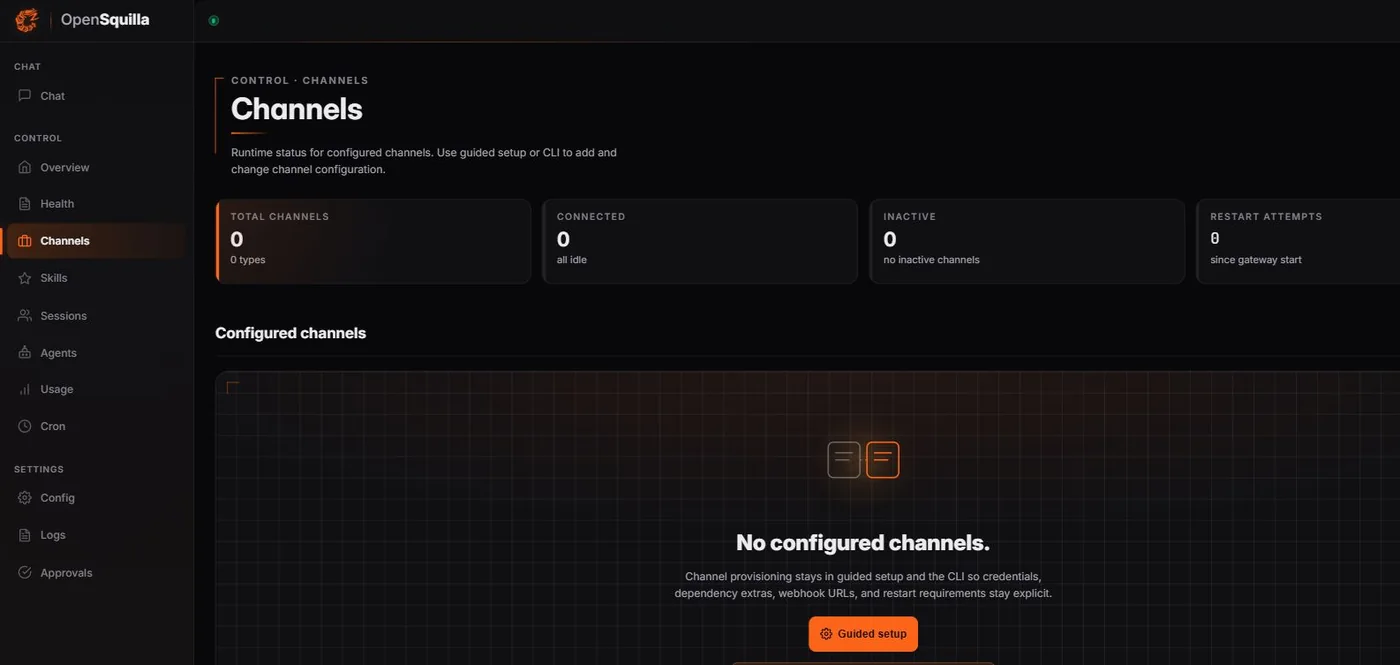
Task: Click the Overview house icon
Action: 25,168
